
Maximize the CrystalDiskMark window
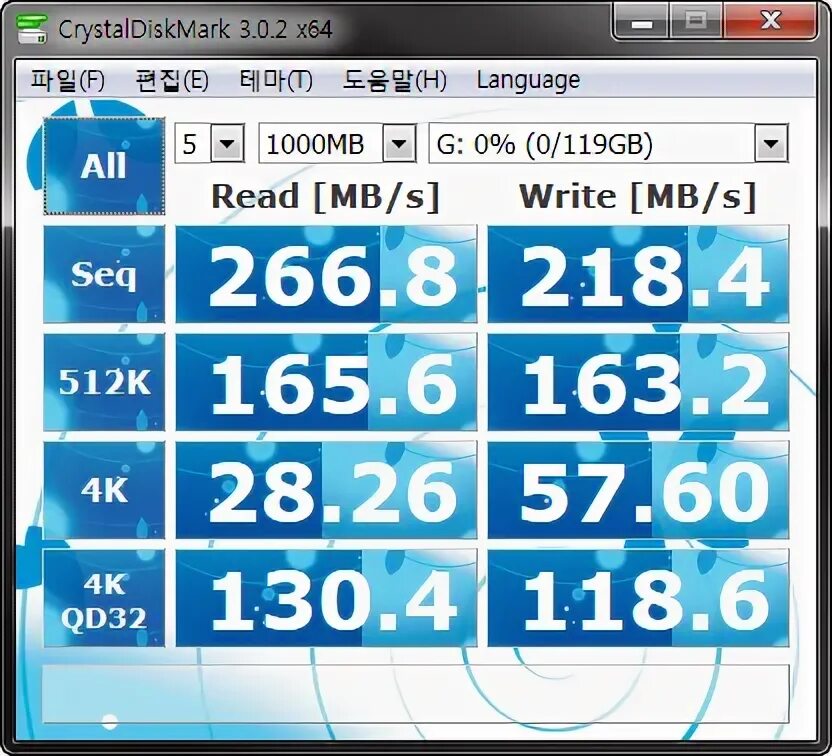696,22
